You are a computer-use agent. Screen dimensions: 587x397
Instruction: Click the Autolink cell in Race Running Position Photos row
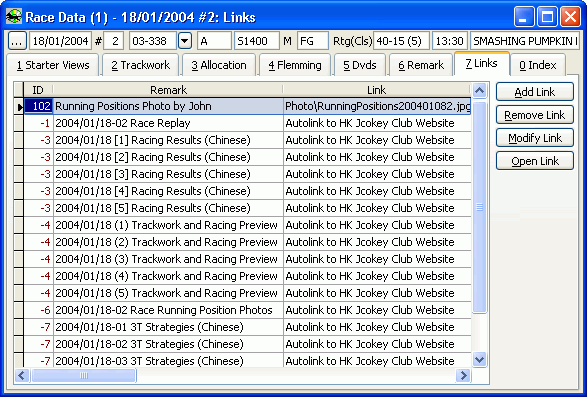(377, 310)
